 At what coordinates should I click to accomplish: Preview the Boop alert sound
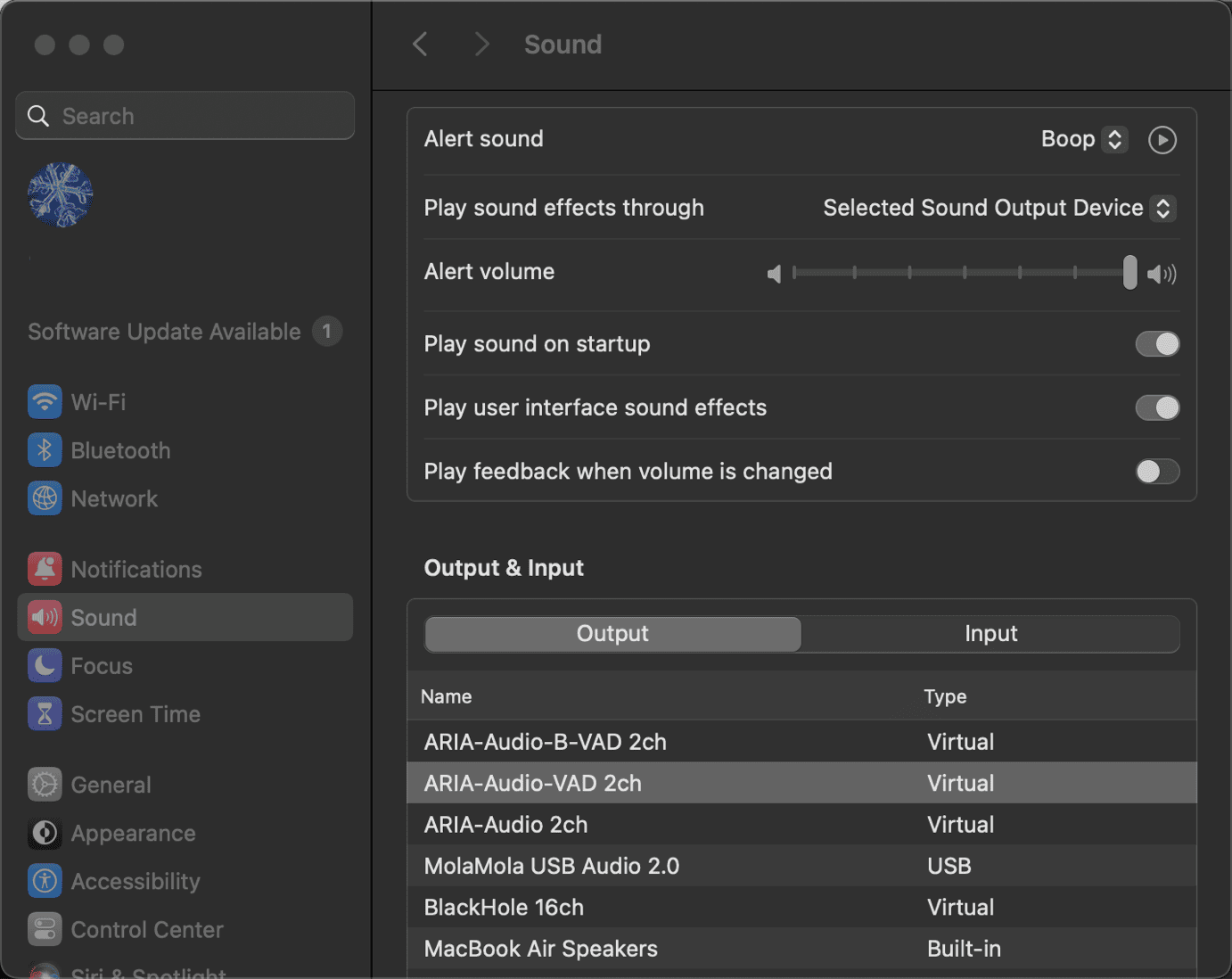click(1162, 139)
